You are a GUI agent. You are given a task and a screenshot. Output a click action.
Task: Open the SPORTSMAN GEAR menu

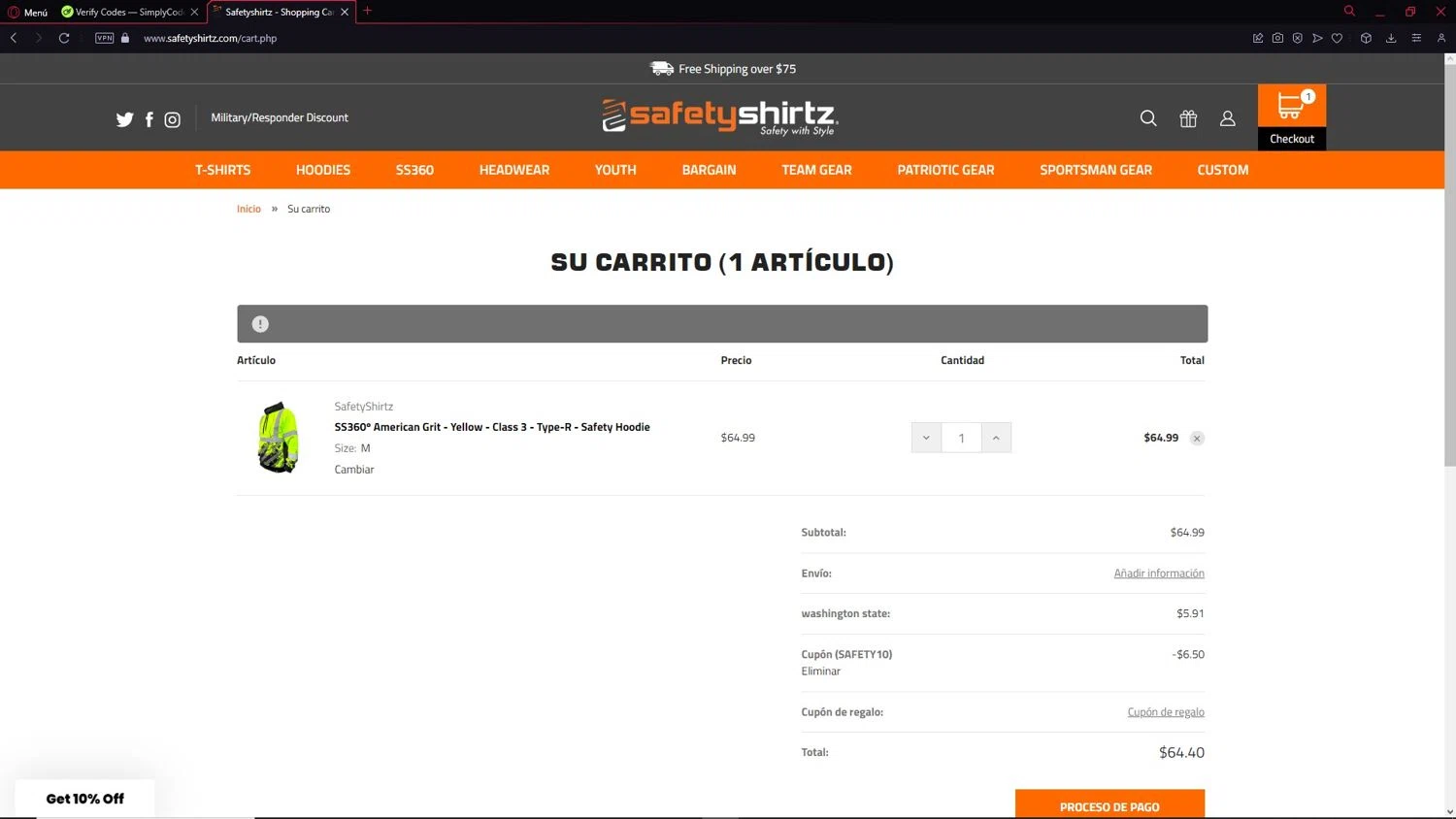click(x=1096, y=170)
